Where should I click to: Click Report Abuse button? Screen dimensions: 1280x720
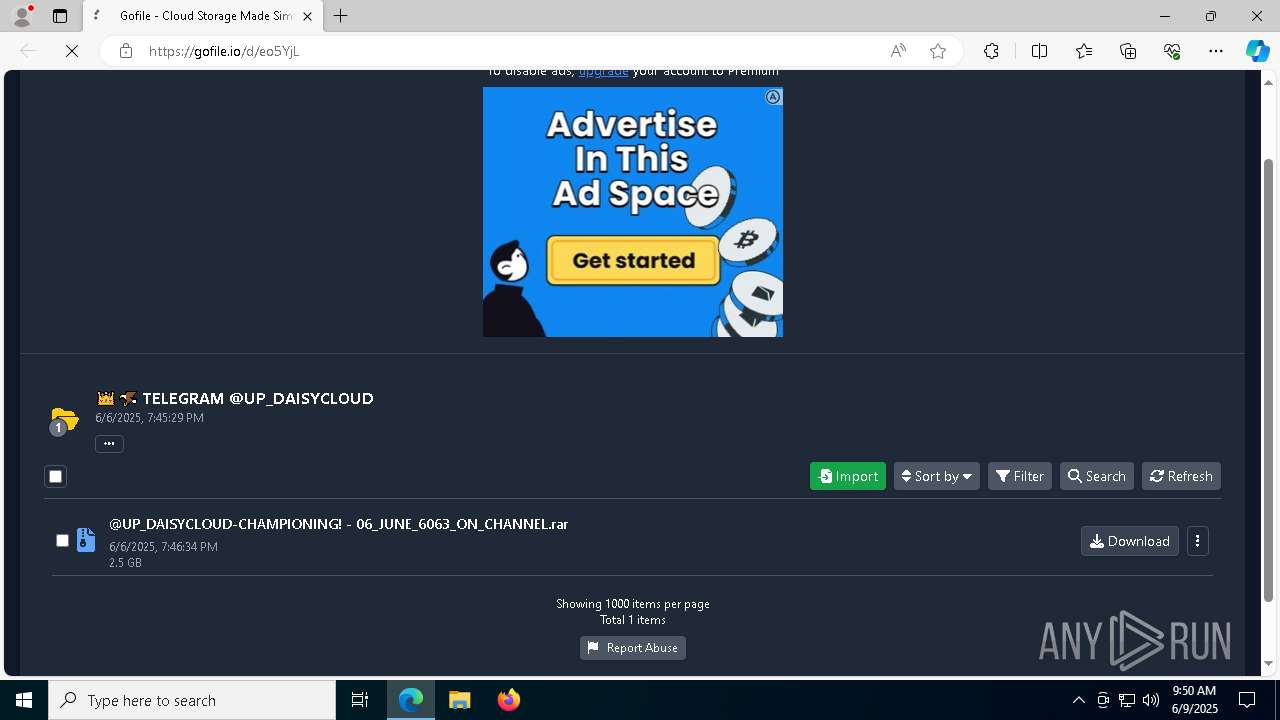click(x=633, y=648)
